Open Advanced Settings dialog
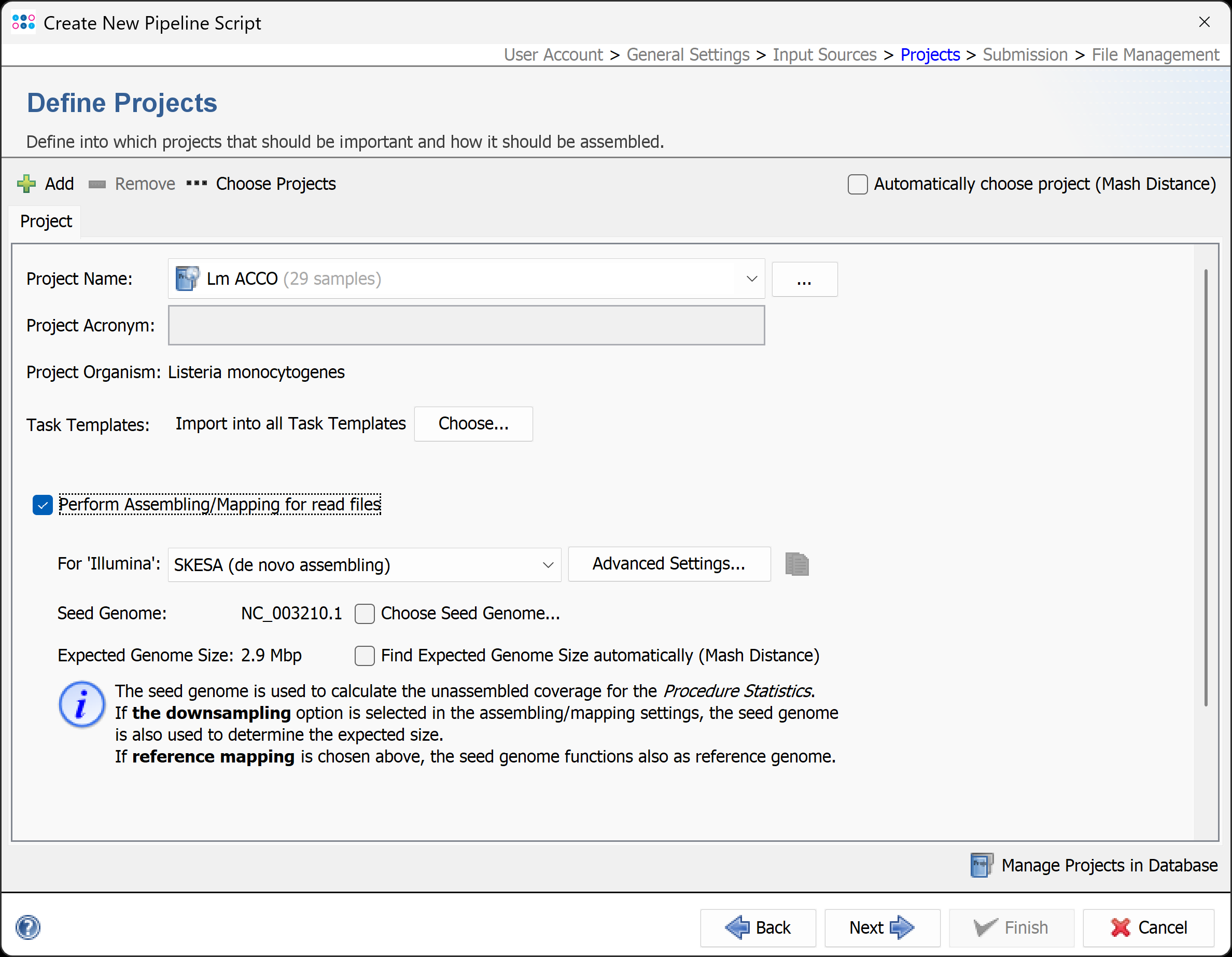The height and width of the screenshot is (957, 1232). 668,564
